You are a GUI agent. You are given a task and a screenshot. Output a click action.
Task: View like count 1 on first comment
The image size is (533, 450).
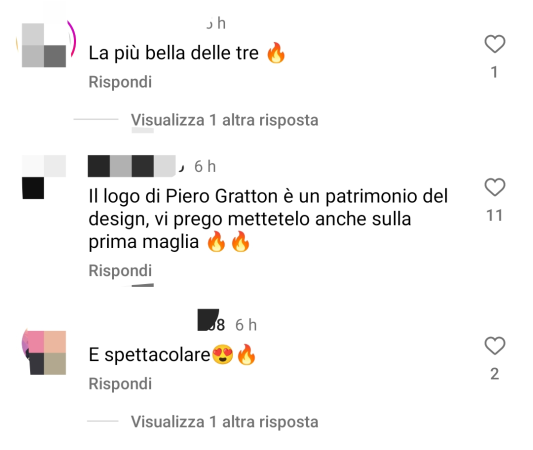pyautogui.click(x=495, y=72)
